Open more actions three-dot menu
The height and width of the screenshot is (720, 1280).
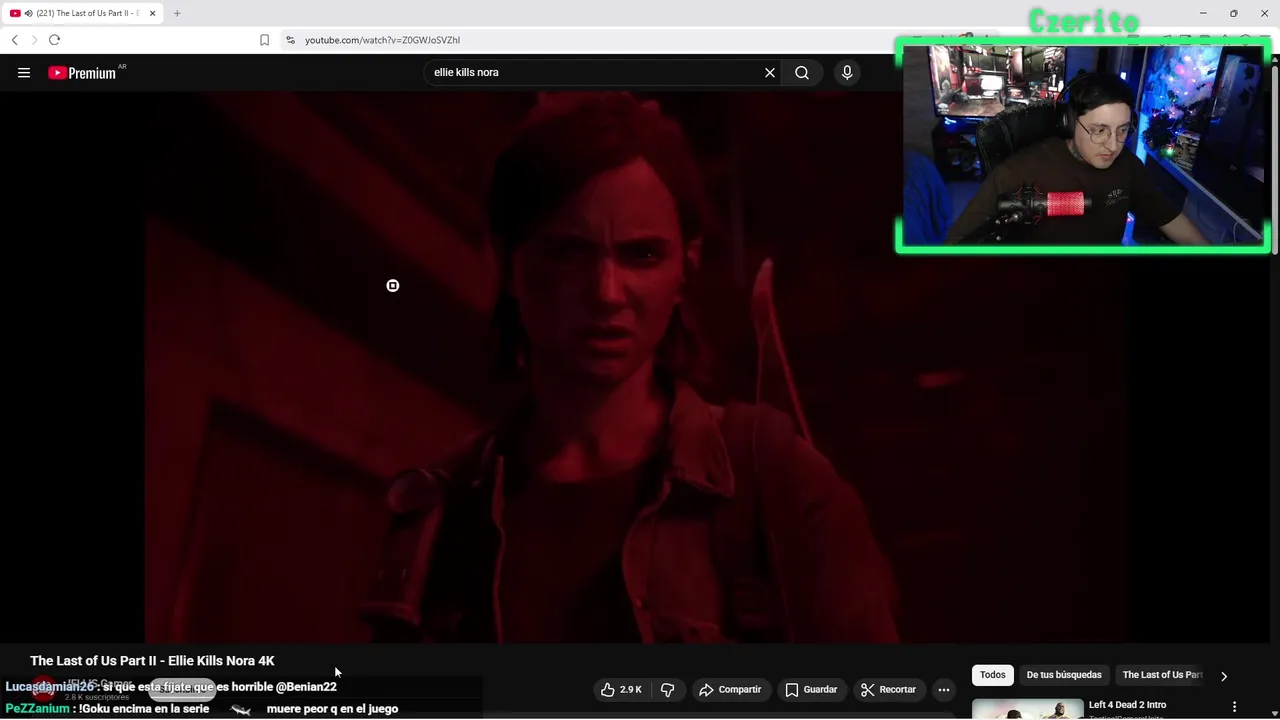point(944,689)
